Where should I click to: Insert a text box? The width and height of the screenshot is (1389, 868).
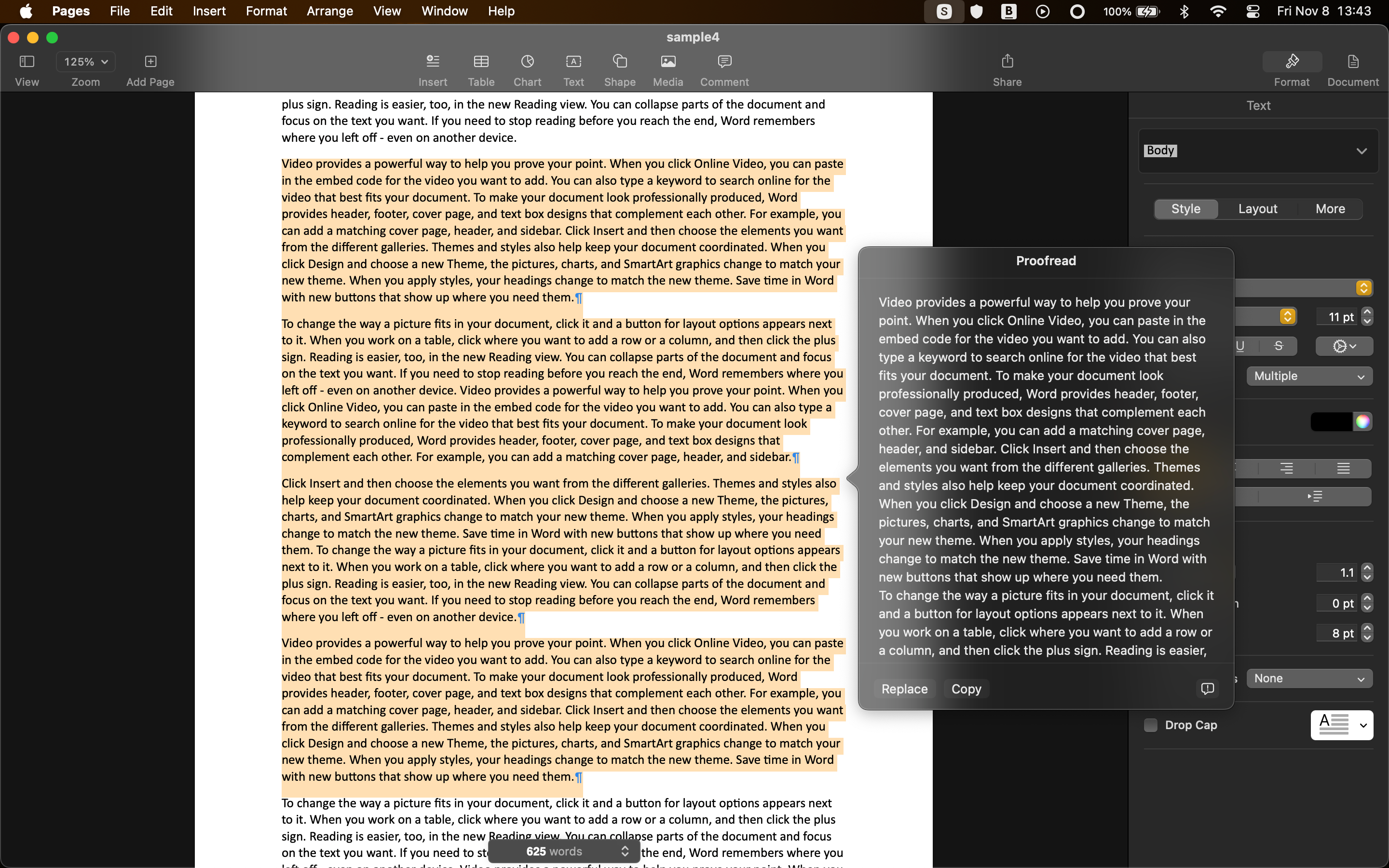[573, 69]
